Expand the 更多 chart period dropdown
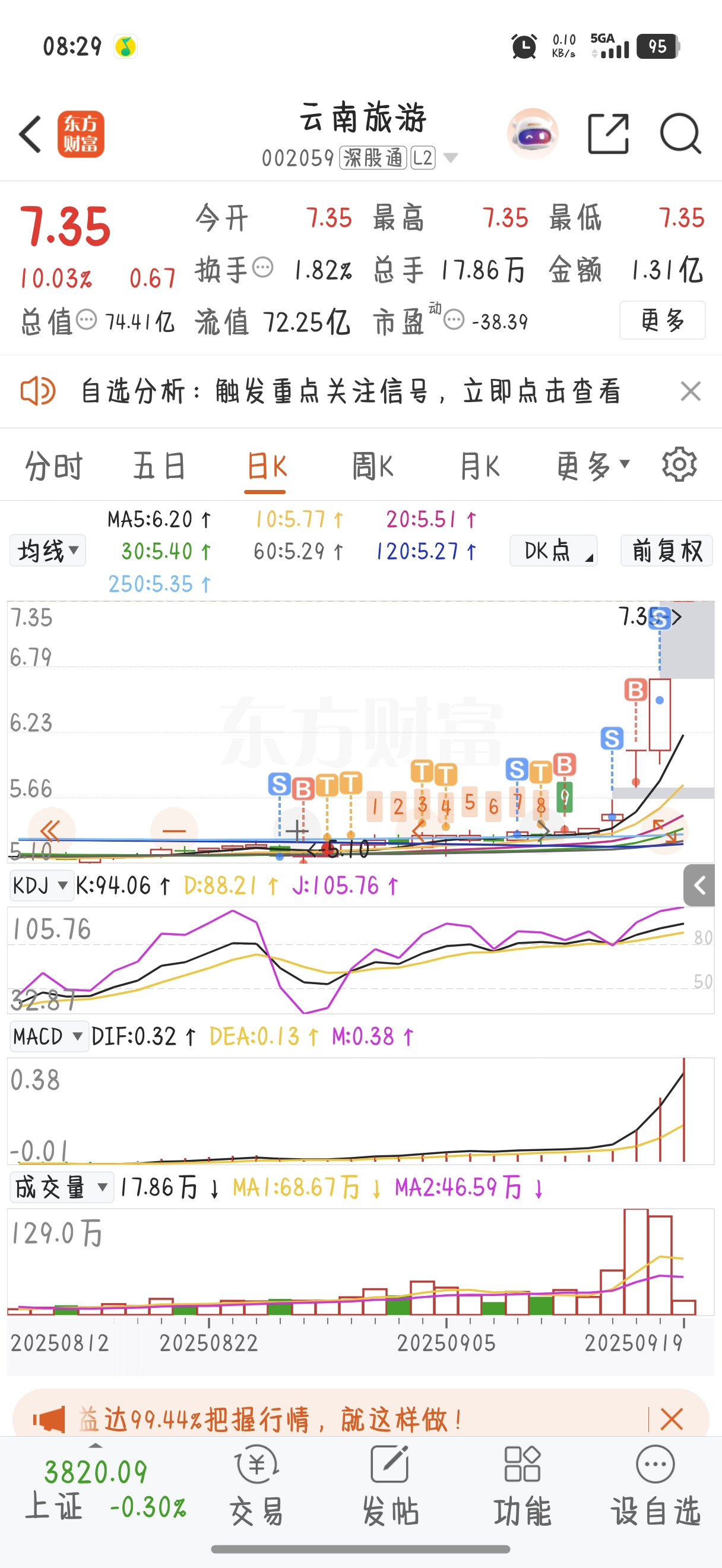This screenshot has height=1568, width=722. (593, 466)
